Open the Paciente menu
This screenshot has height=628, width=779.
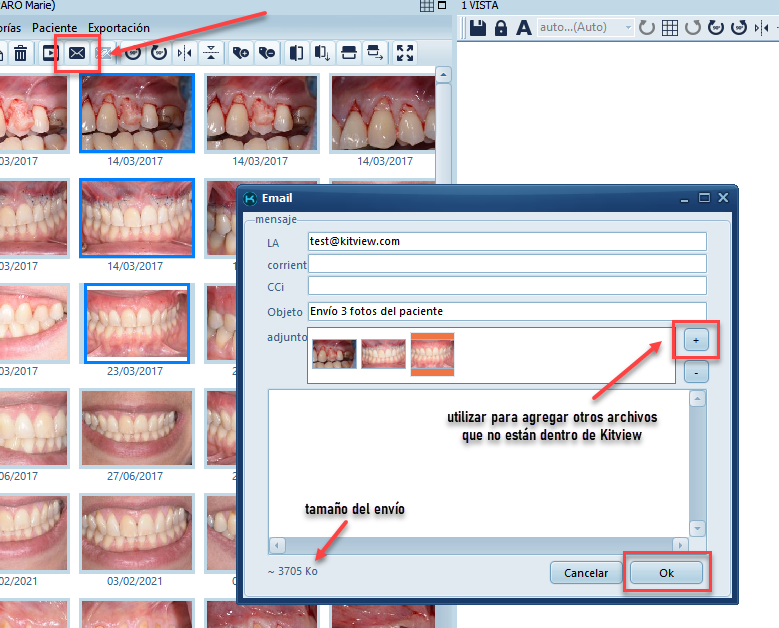54,28
